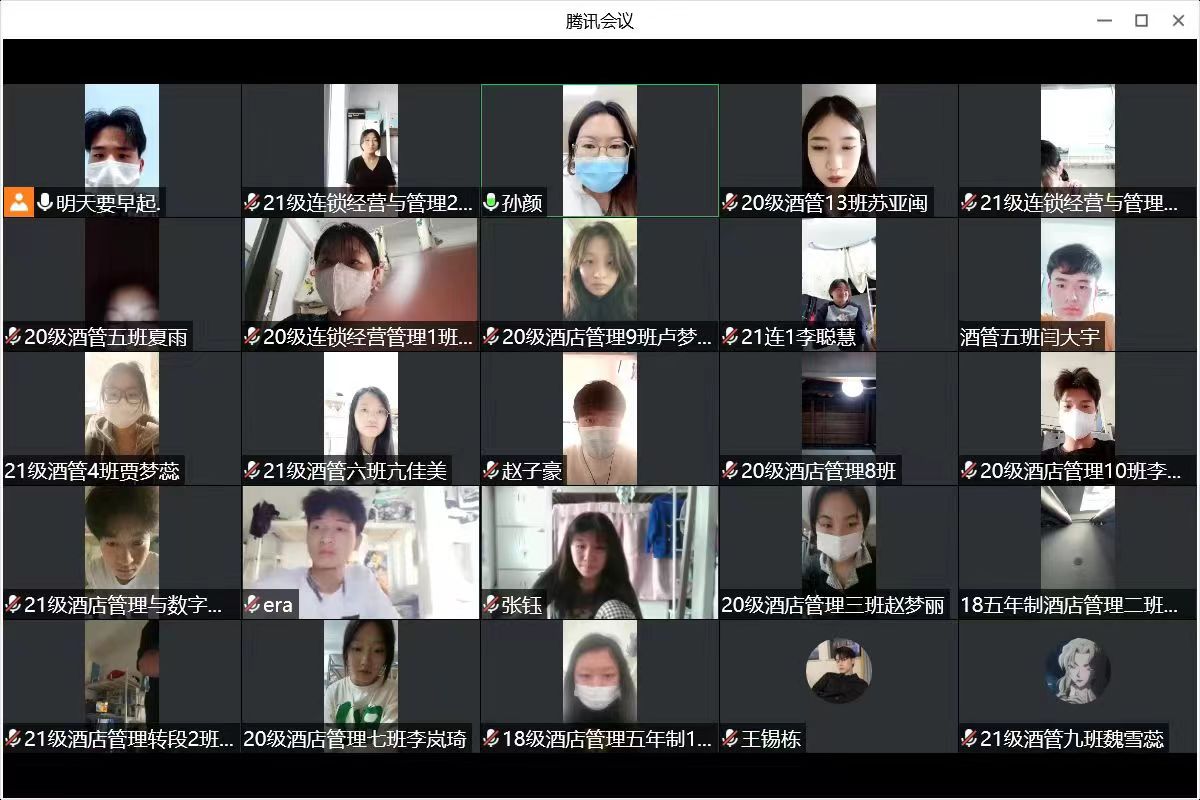Select the video feed of 20级酒店管理七班李岚琦
This screenshot has width=1200, height=800.
[361, 687]
